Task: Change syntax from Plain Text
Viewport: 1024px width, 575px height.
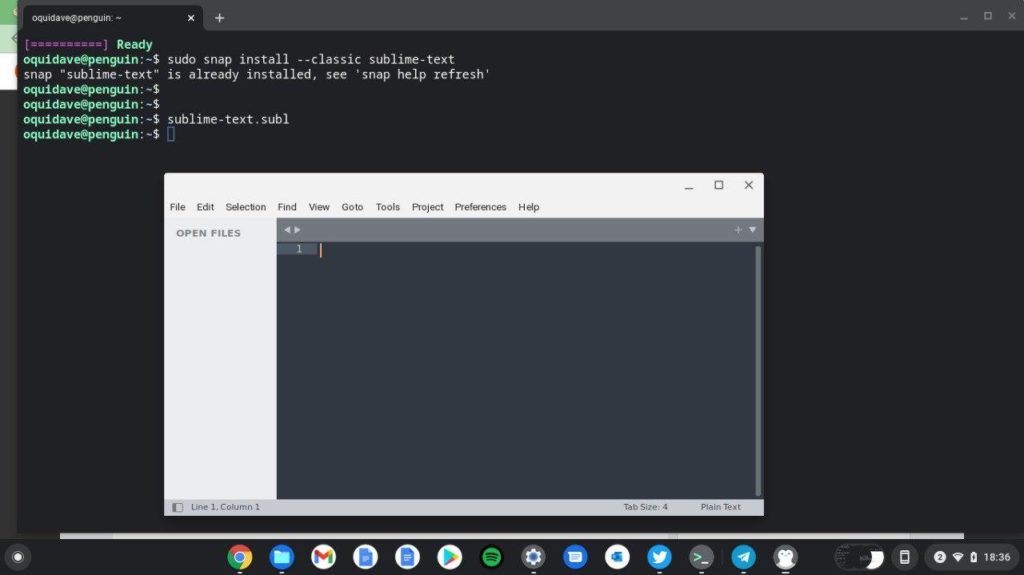Action: click(x=720, y=507)
